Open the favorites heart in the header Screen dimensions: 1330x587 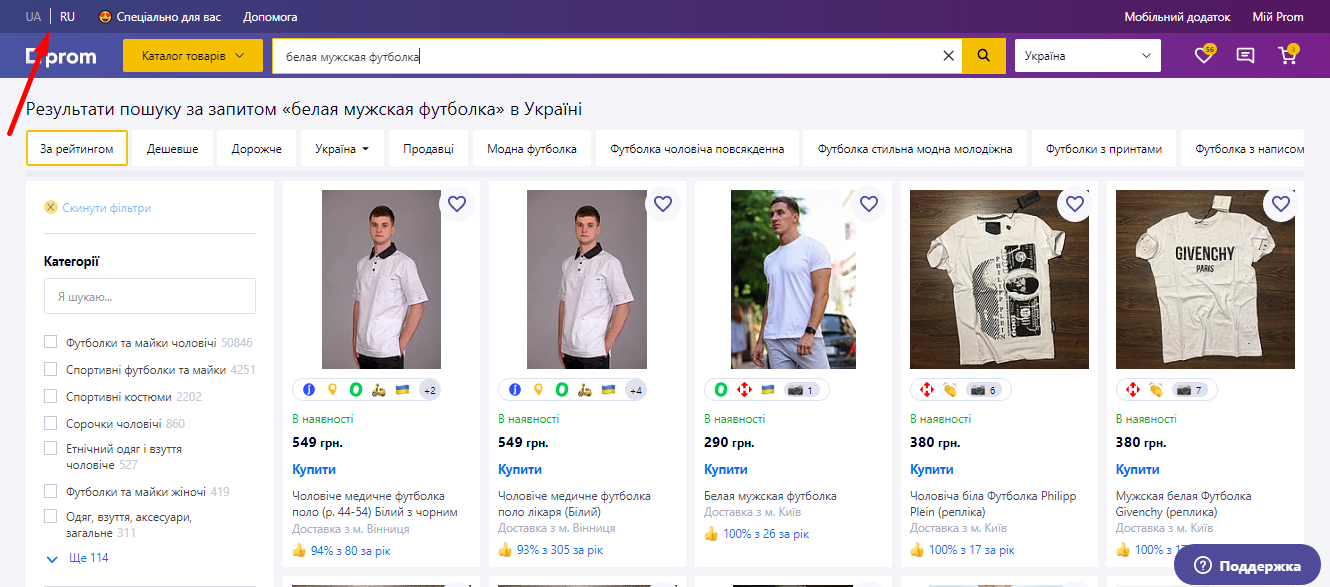click(x=1204, y=56)
